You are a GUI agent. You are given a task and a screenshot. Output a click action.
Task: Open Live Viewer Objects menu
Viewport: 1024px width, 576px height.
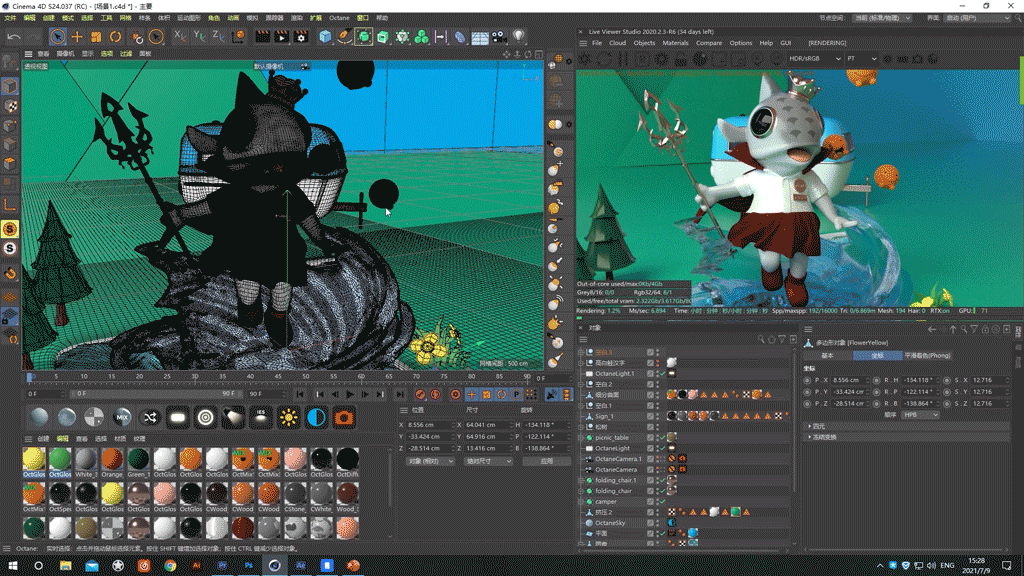click(644, 43)
